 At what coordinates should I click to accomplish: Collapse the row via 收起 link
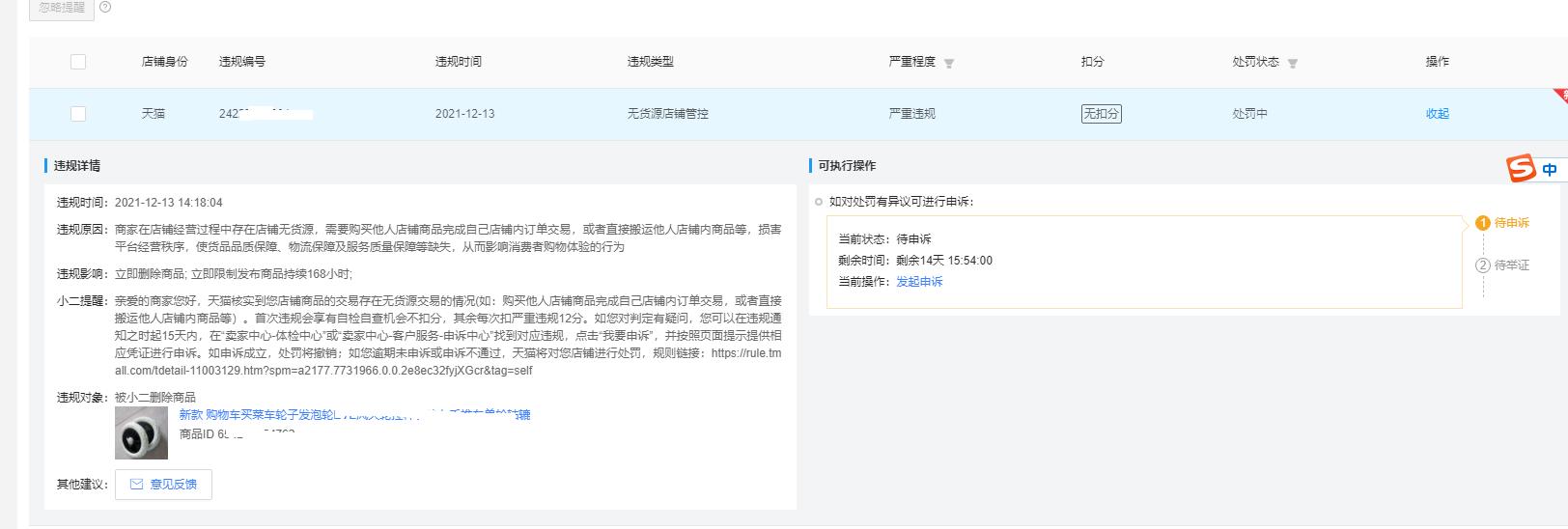point(1438,114)
